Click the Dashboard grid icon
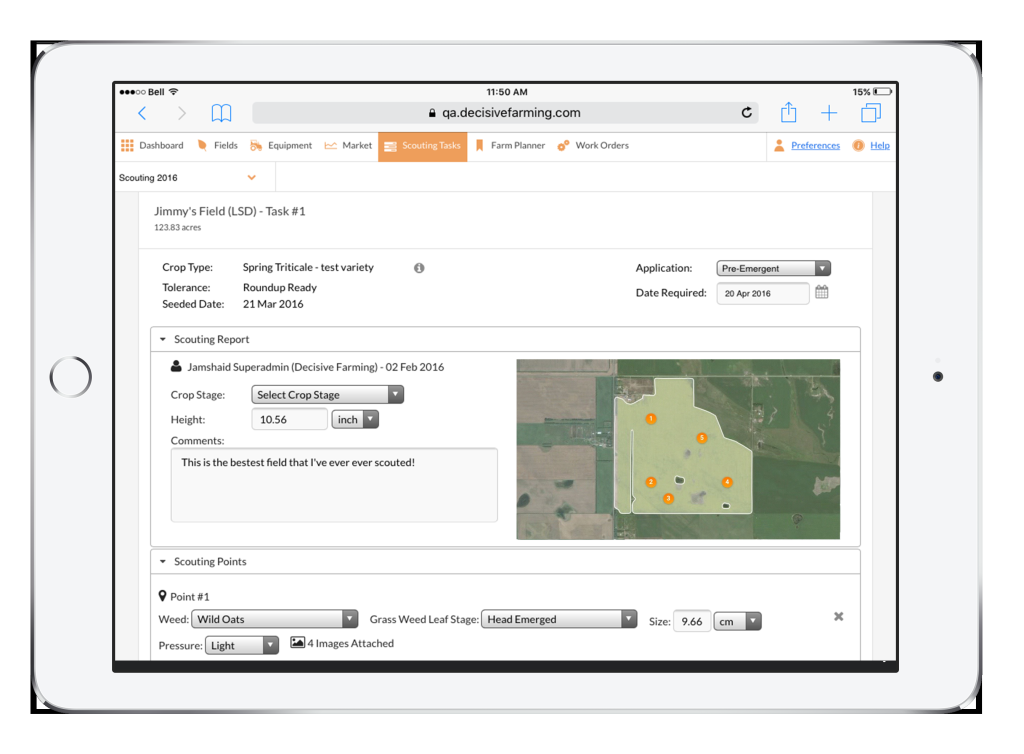Image resolution: width=1024 pixels, height=754 pixels. (x=127, y=146)
